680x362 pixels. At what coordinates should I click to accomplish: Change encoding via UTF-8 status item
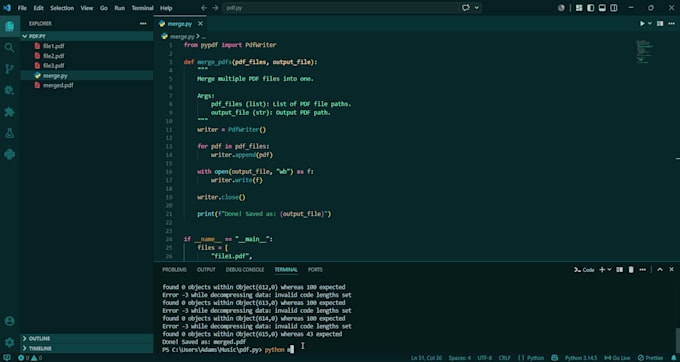[x=484, y=358]
